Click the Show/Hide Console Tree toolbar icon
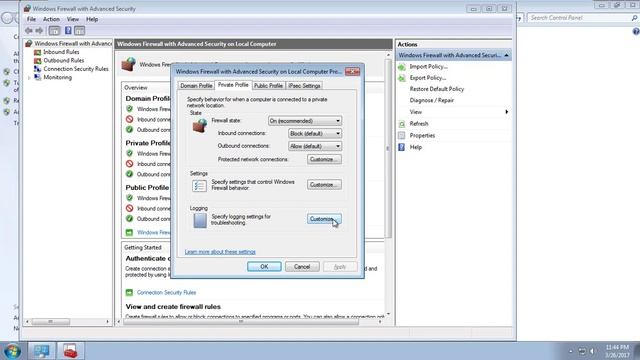The width and height of the screenshot is (640, 360). (x=54, y=31)
